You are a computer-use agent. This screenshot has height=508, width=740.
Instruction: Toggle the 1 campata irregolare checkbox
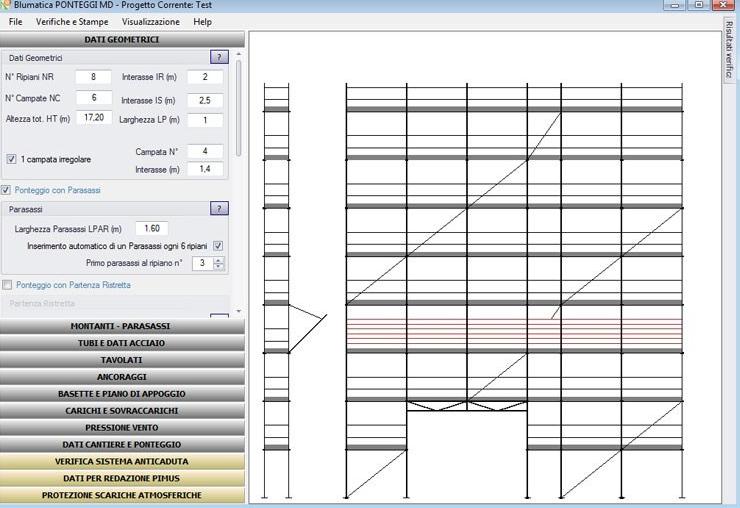click(x=11, y=159)
